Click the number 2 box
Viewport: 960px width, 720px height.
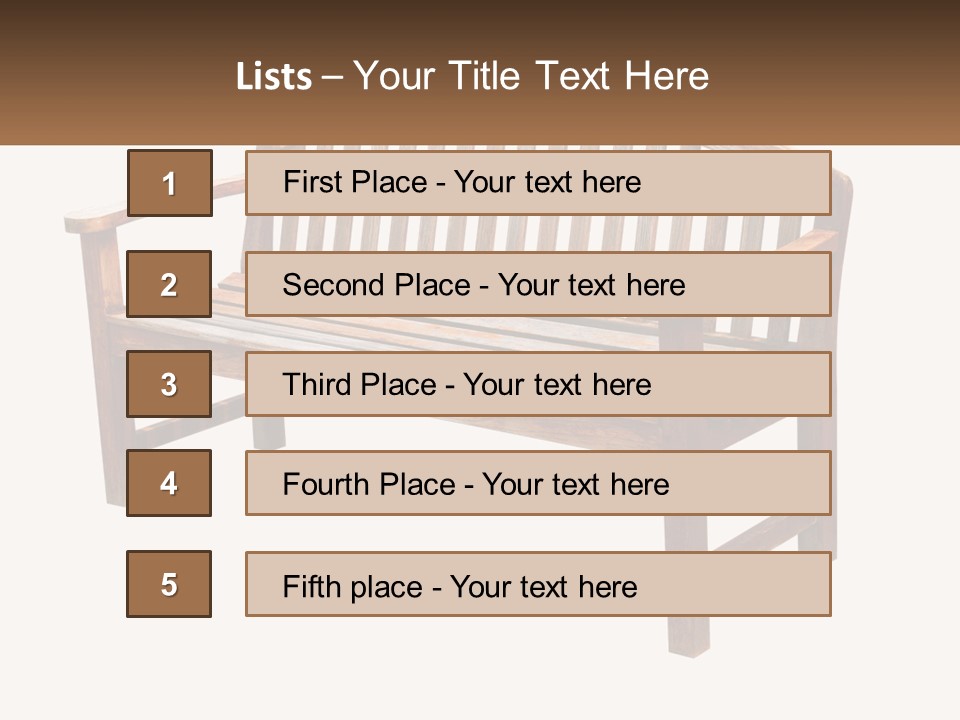pos(169,284)
